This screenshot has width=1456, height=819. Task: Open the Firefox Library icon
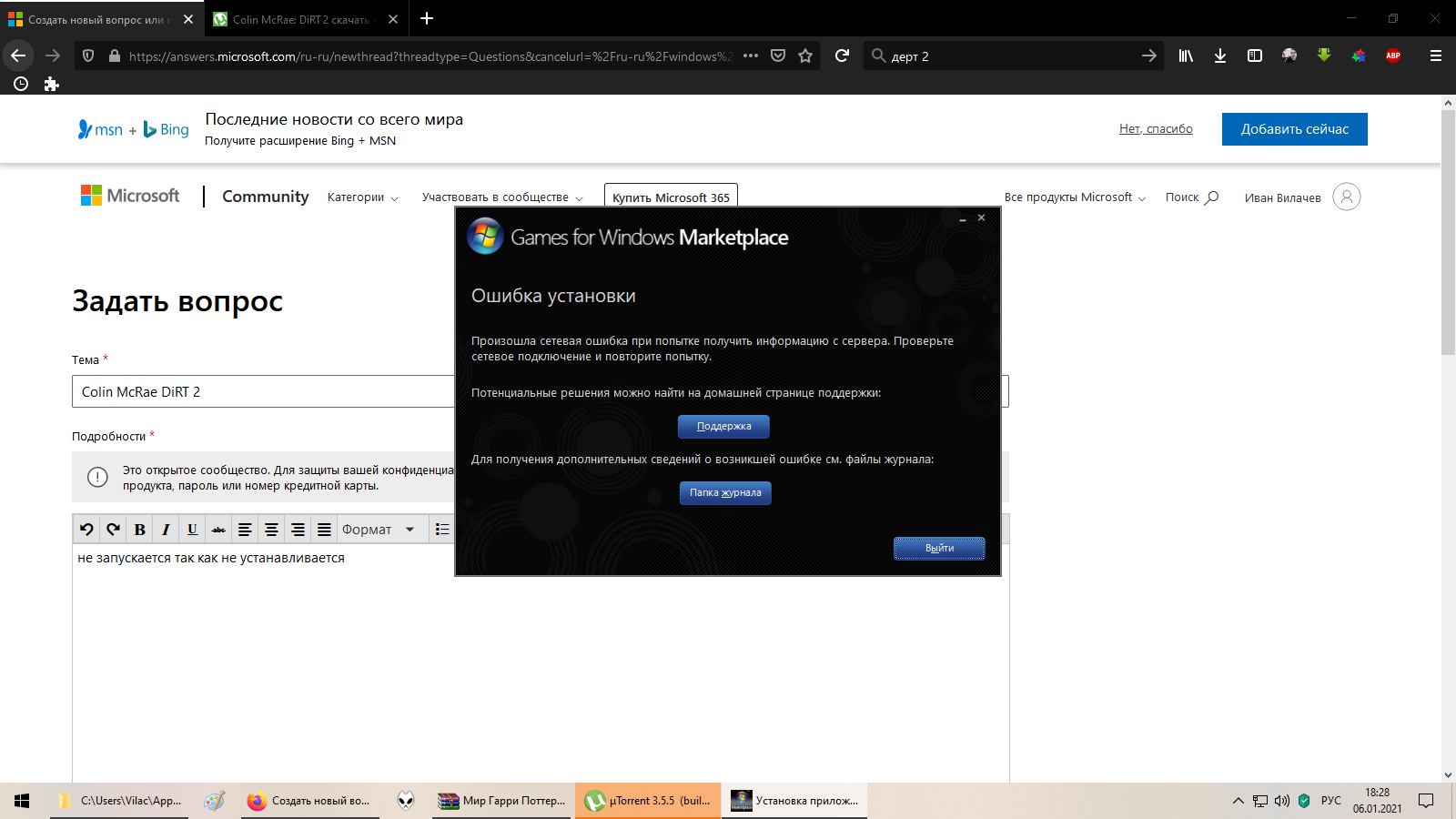coord(1186,56)
